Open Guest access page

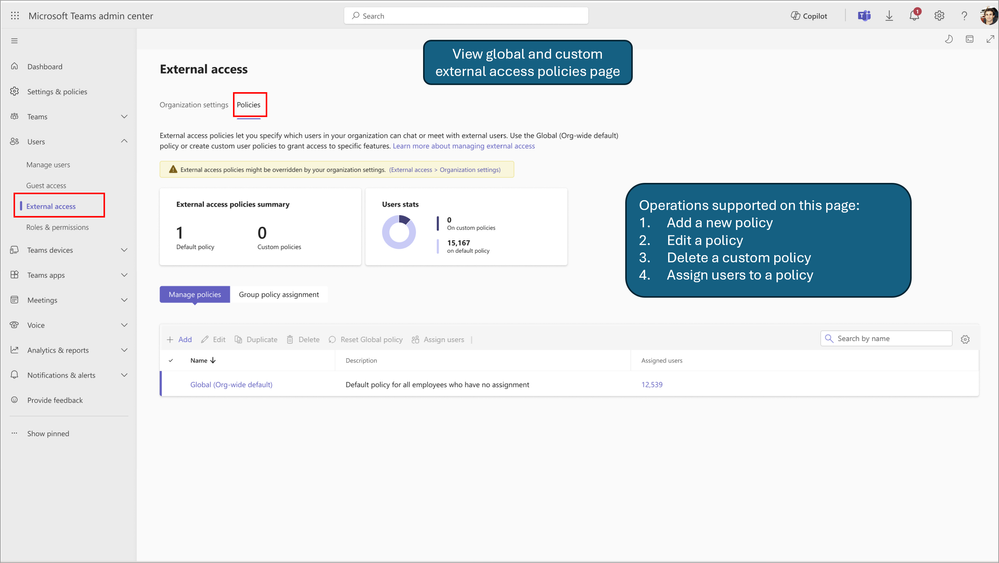46,185
